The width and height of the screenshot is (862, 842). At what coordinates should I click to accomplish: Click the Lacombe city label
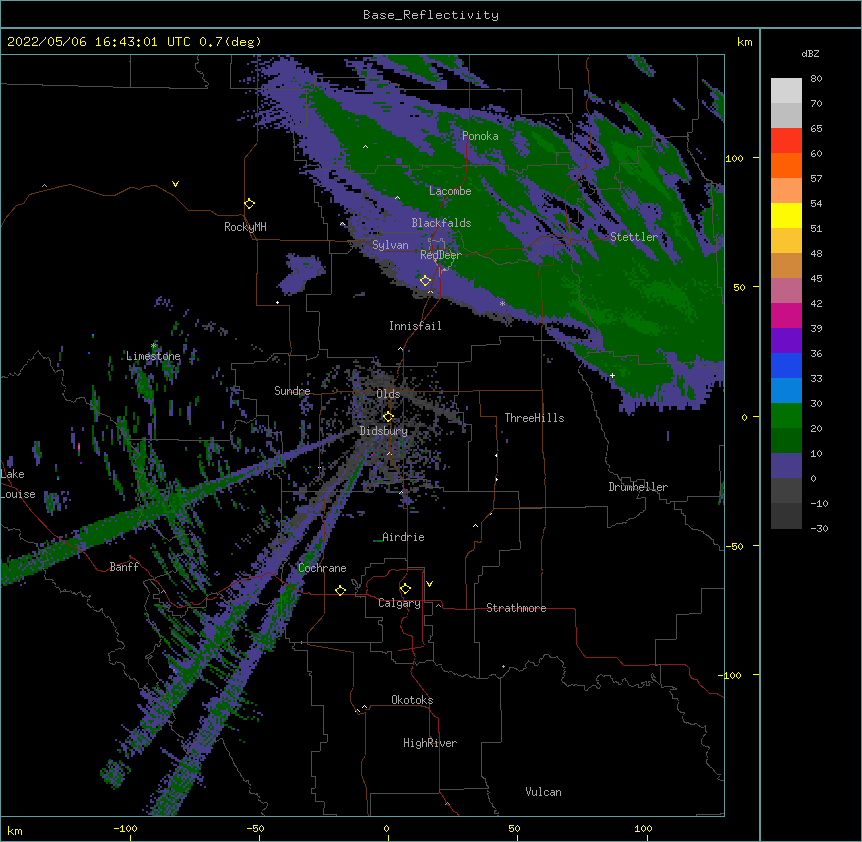(450, 191)
